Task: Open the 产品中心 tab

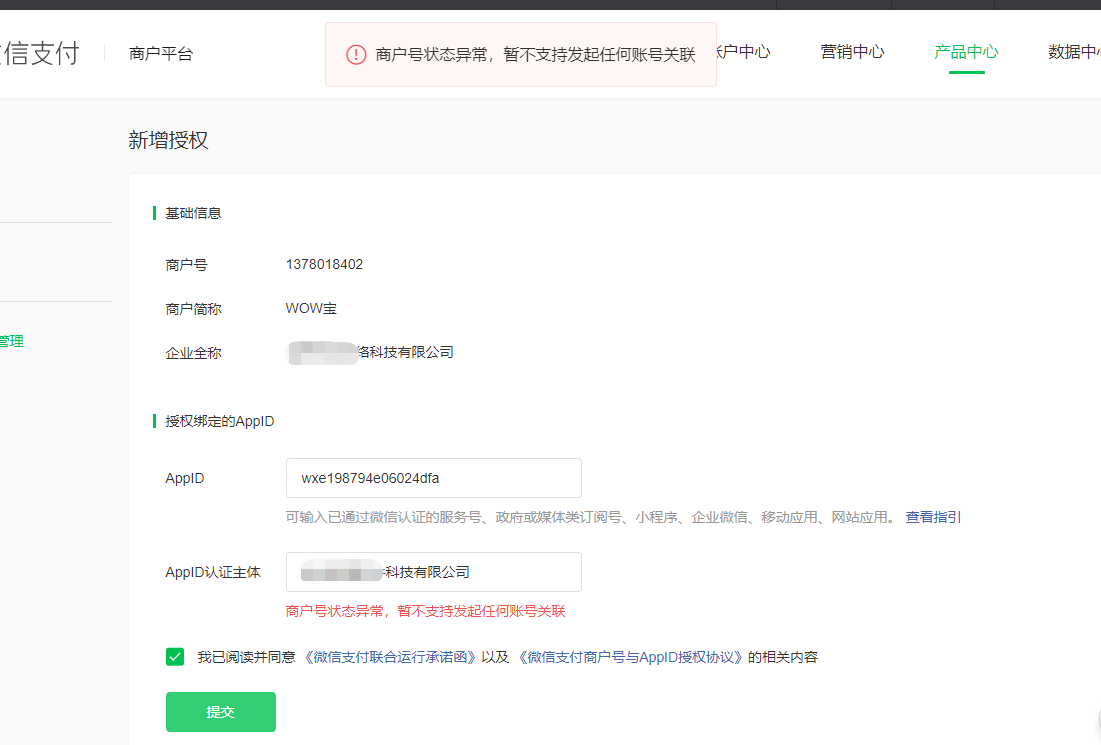Action: (x=966, y=52)
